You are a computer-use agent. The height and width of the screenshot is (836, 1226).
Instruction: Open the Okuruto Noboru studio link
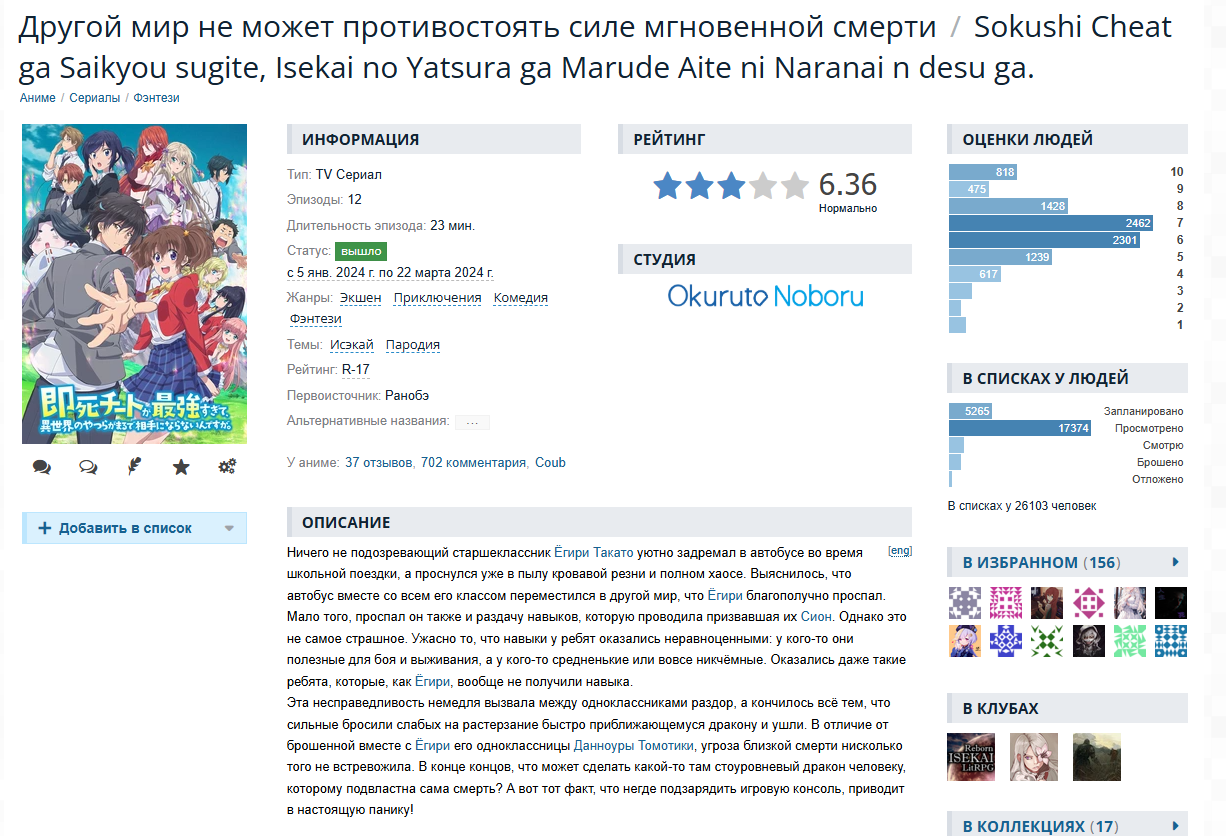765,296
